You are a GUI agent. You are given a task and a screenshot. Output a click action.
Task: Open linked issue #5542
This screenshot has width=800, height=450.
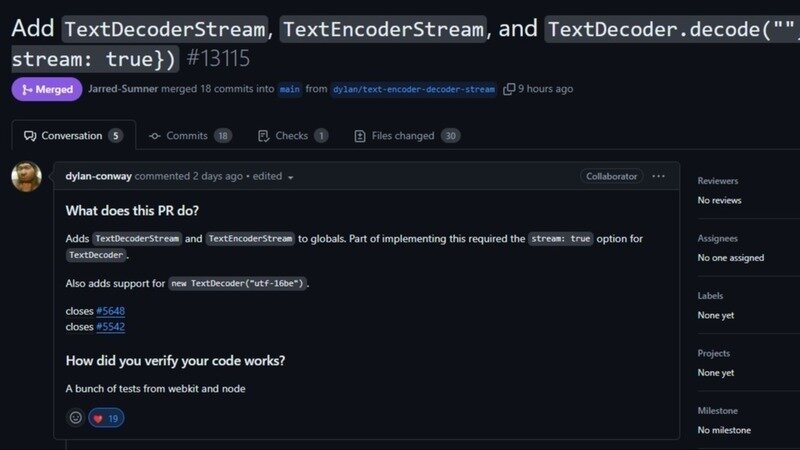[x=110, y=326]
